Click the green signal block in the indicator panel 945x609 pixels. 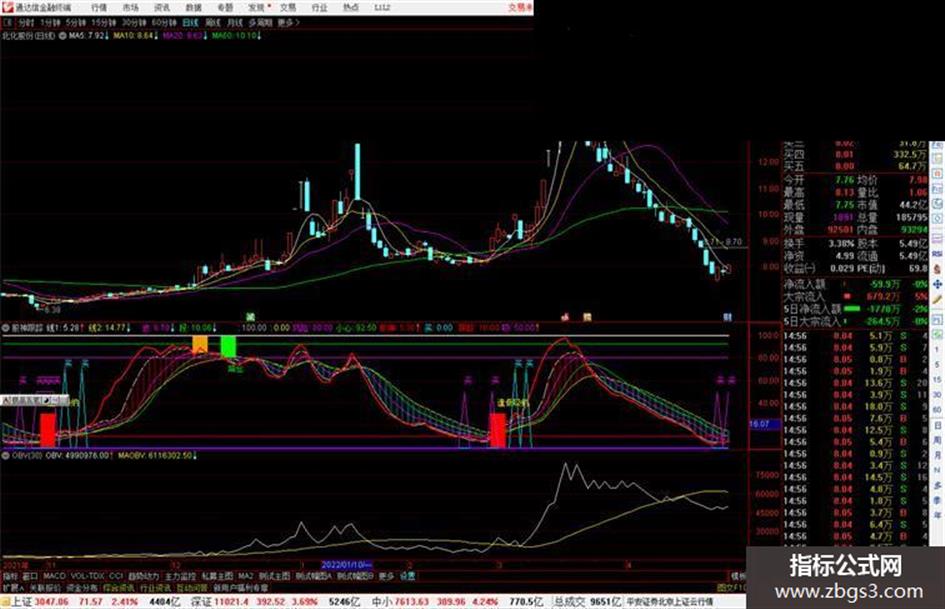[228, 347]
